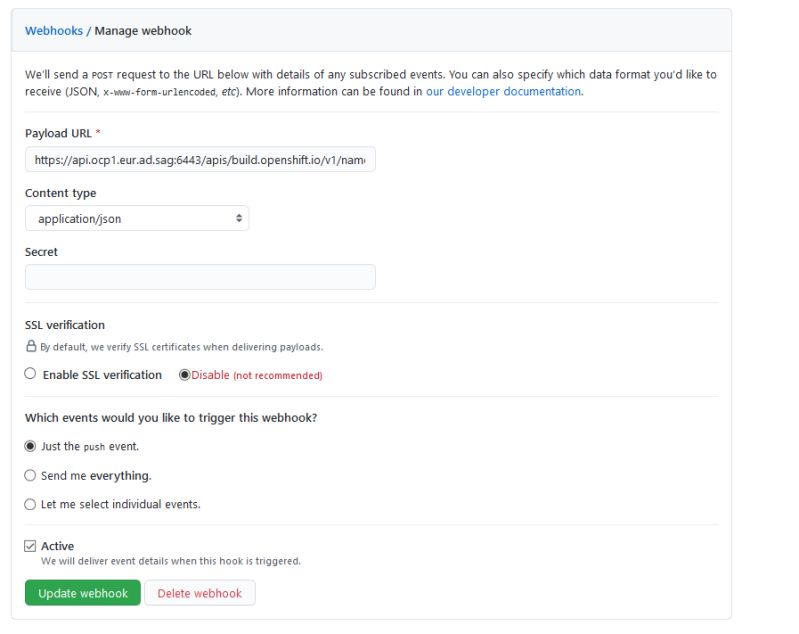Go to Webhooks breadcrumb link

click(x=54, y=31)
